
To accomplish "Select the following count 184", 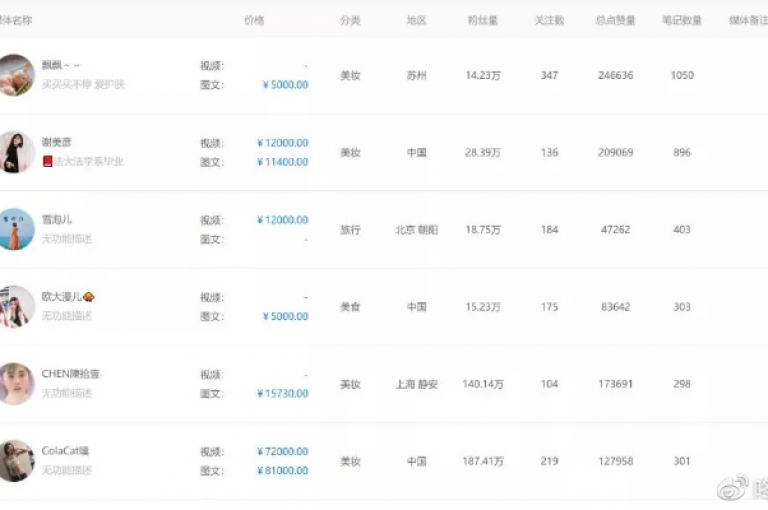I will click(549, 229).
